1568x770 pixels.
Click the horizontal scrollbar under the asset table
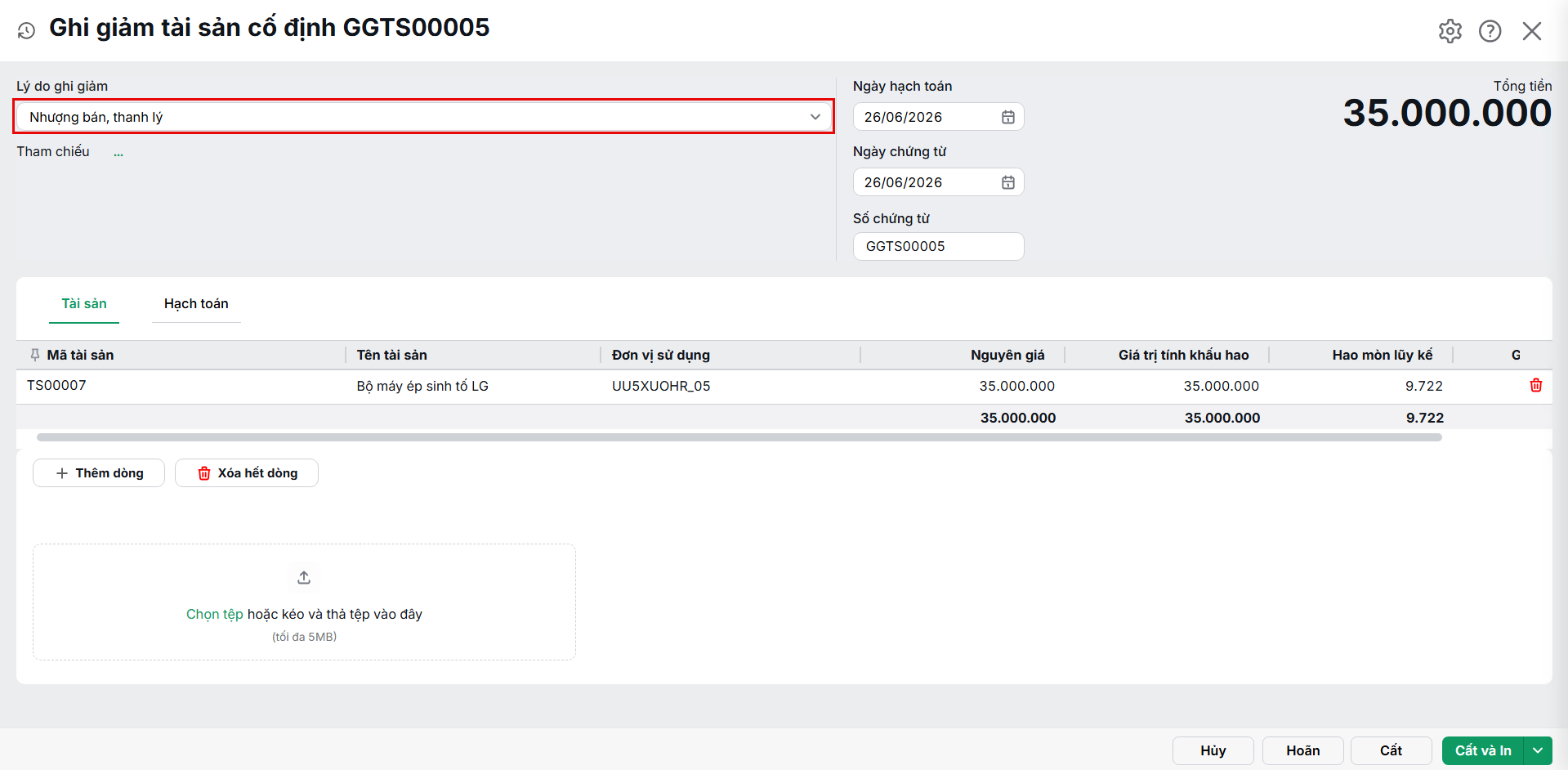[x=739, y=437]
